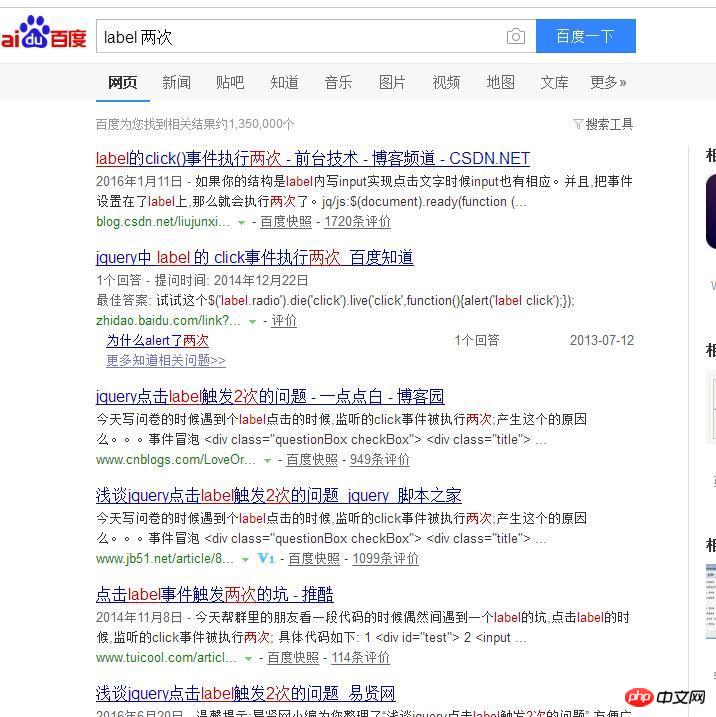The height and width of the screenshot is (717, 716).
Task: Expand dropdown arrow next to www.cnblogs.com URL
Action: [267, 460]
